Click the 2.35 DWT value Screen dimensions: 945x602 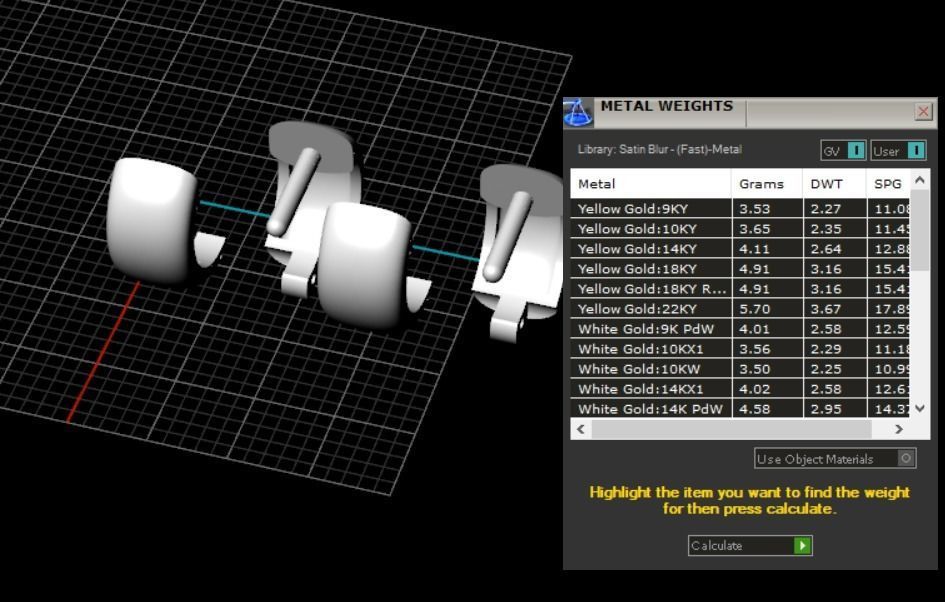[x=826, y=229]
